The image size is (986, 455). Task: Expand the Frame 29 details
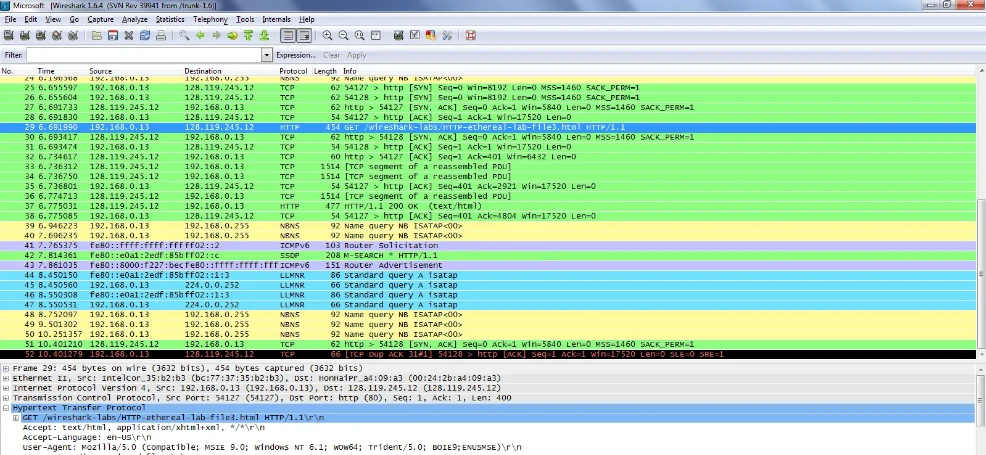(x=6, y=368)
